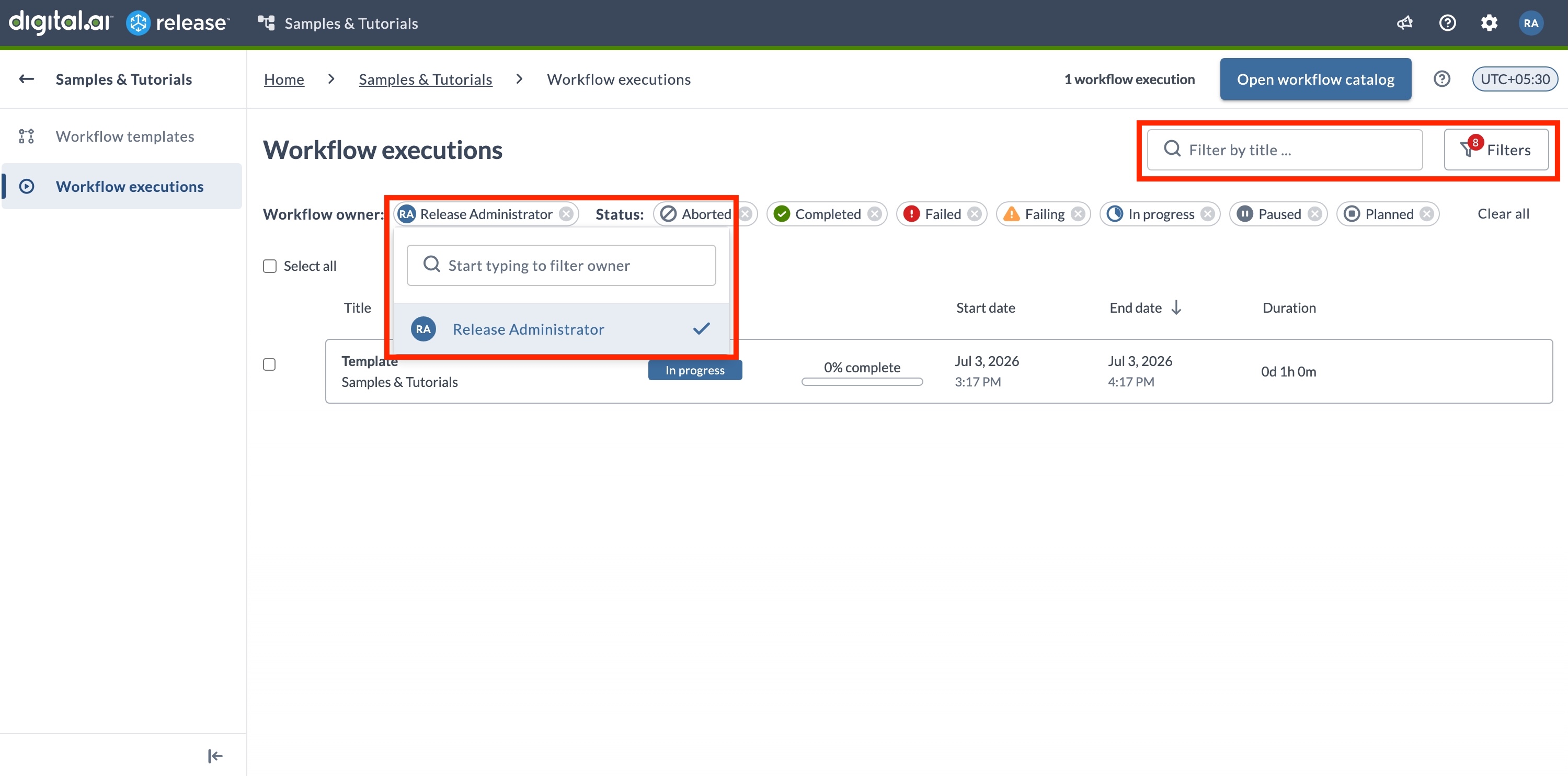Click the Workflow executions breadcrumb text
The height and width of the screenshot is (776, 1568).
click(619, 79)
